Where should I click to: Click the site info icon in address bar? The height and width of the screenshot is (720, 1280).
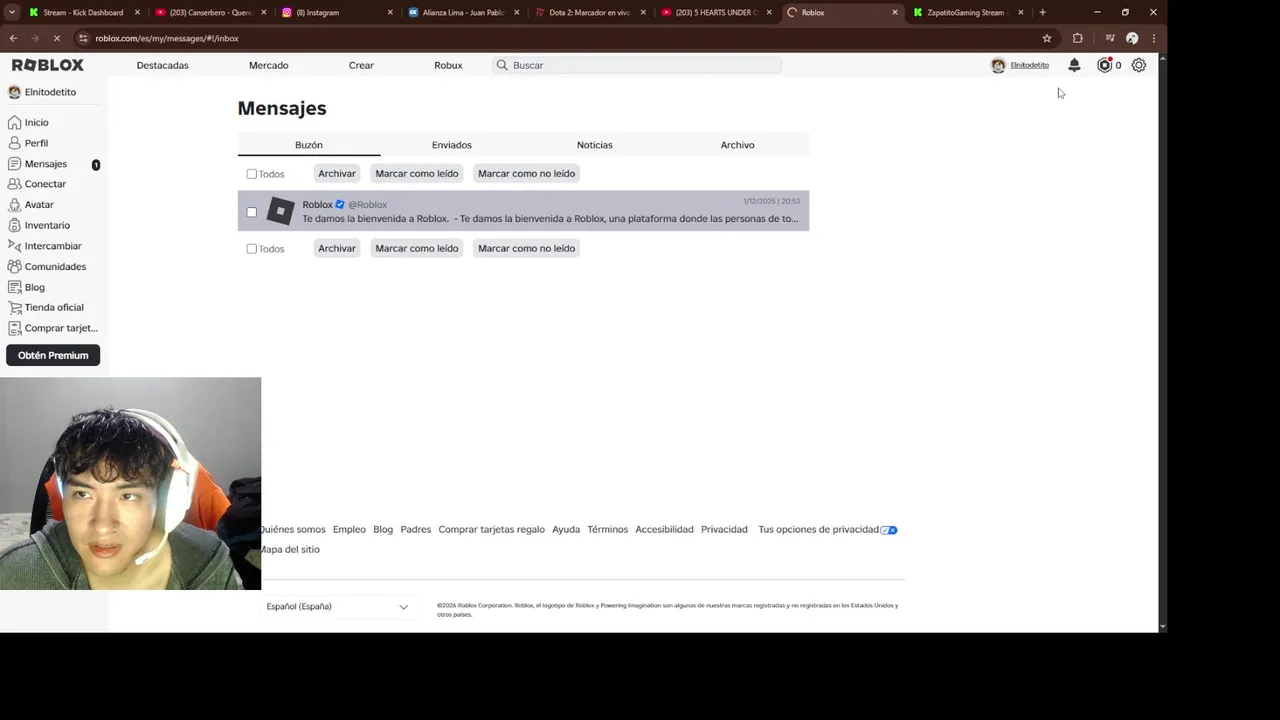point(83,38)
